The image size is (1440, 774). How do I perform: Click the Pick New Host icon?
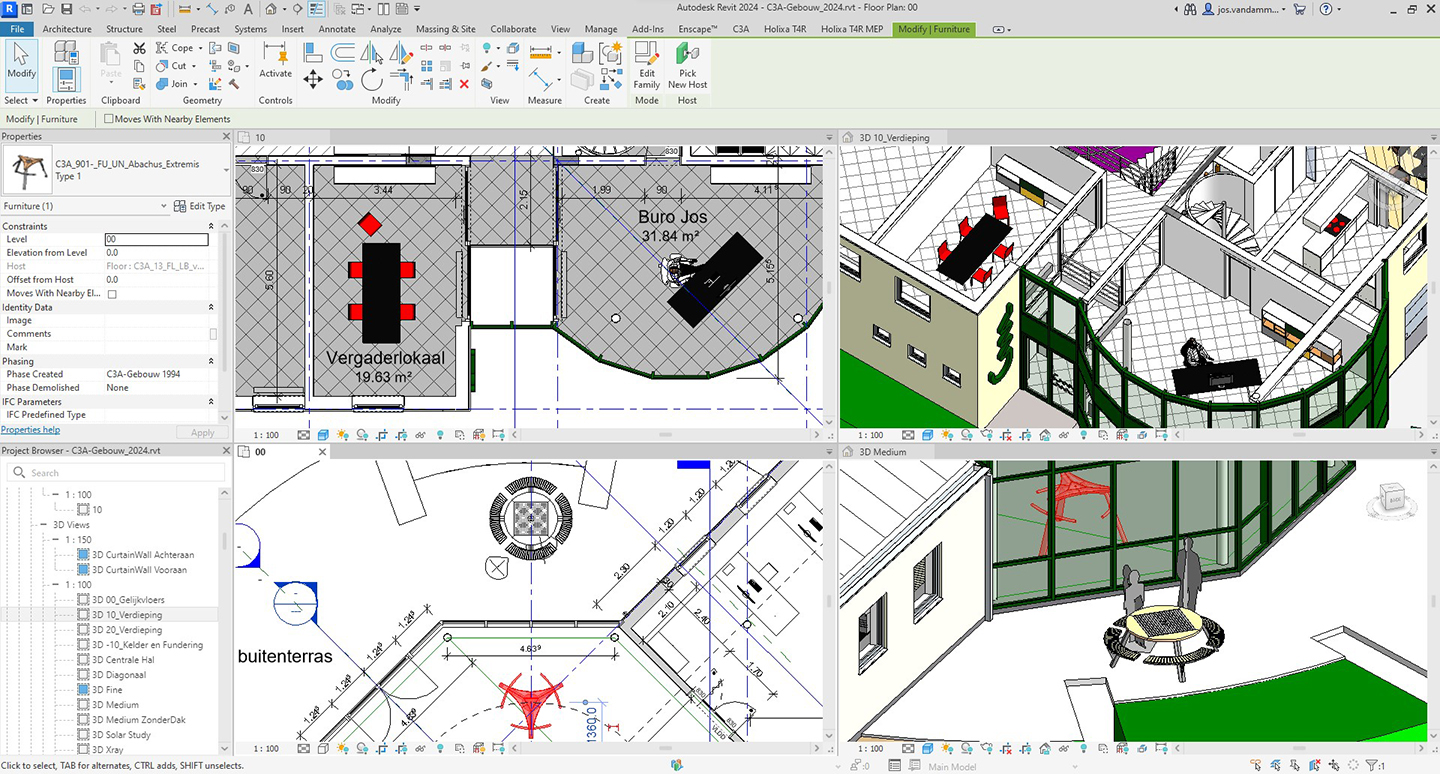coord(688,65)
